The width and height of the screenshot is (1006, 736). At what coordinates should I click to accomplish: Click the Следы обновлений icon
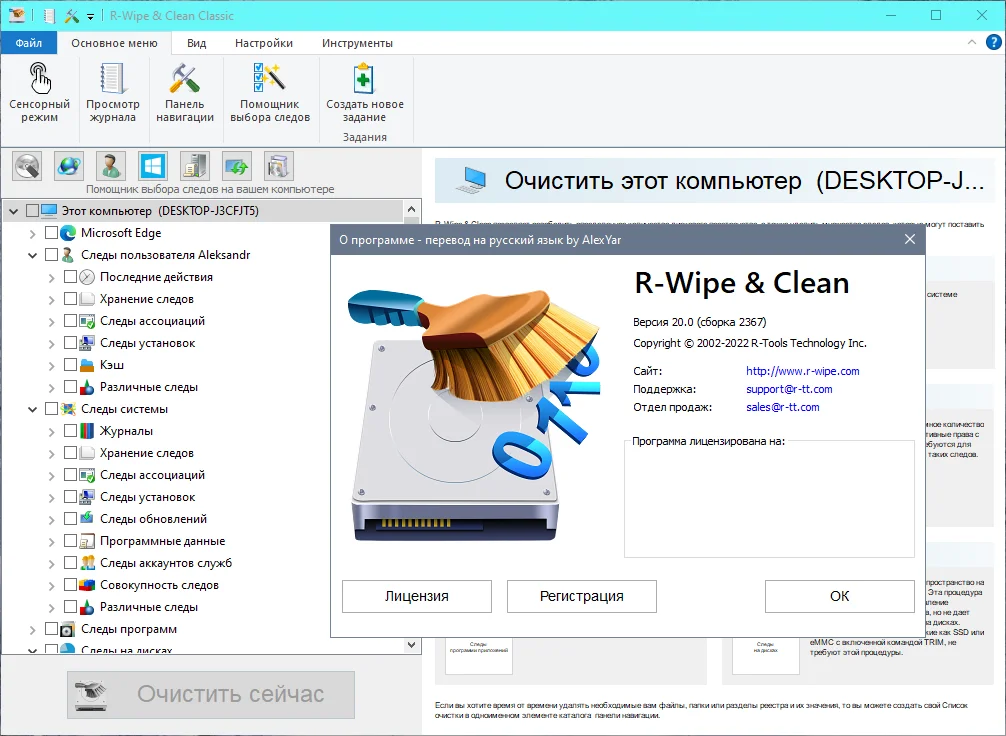pyautogui.click(x=87, y=518)
